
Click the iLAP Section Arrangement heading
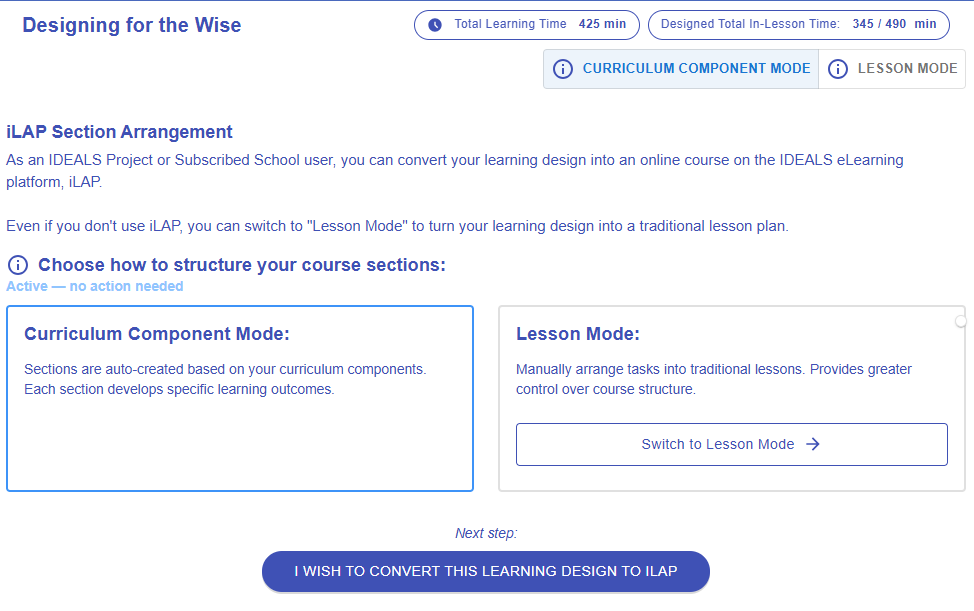119,132
